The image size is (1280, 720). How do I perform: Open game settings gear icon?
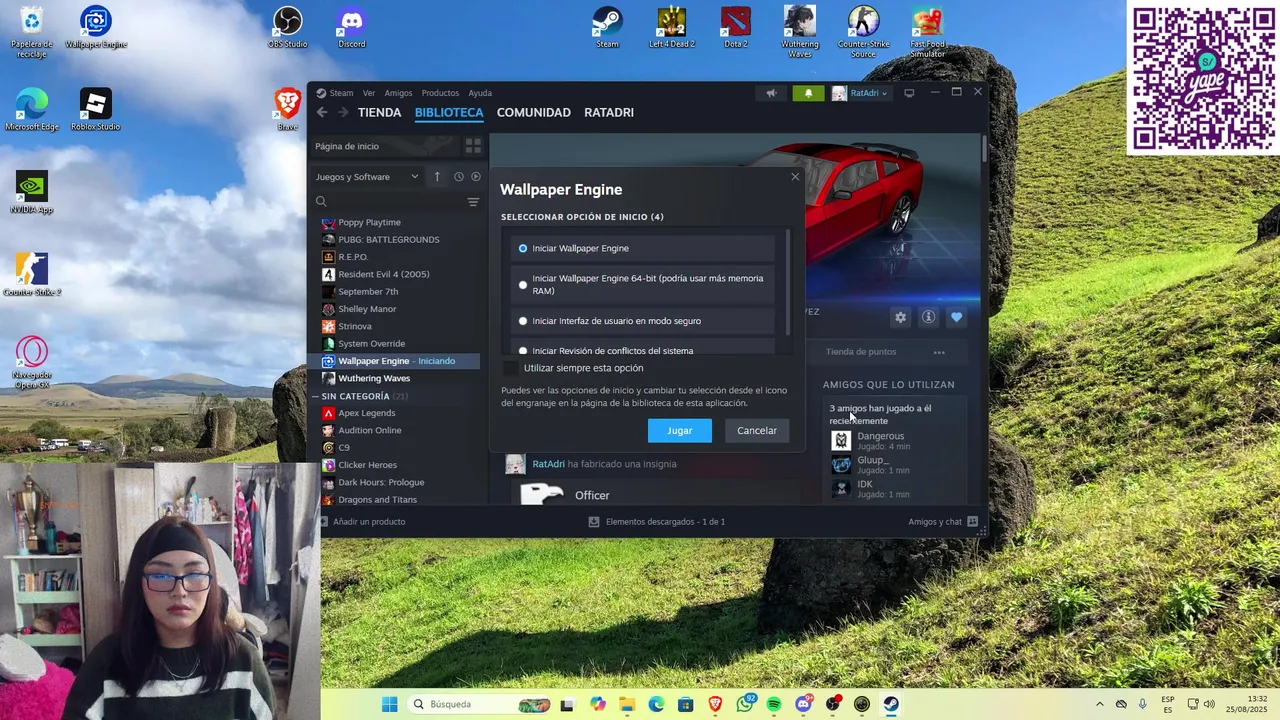900,317
